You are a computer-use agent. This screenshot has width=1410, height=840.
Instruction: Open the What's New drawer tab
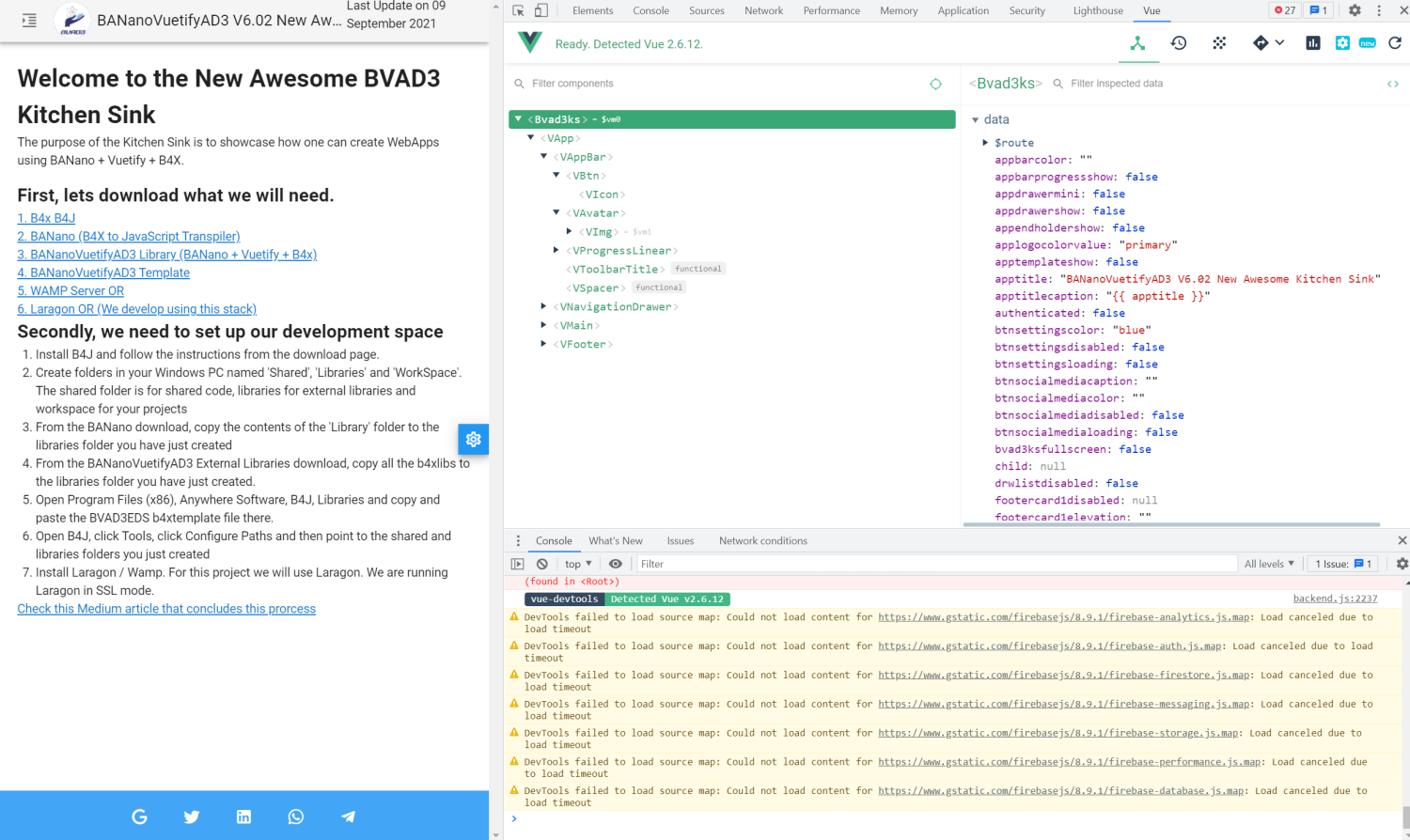click(616, 540)
